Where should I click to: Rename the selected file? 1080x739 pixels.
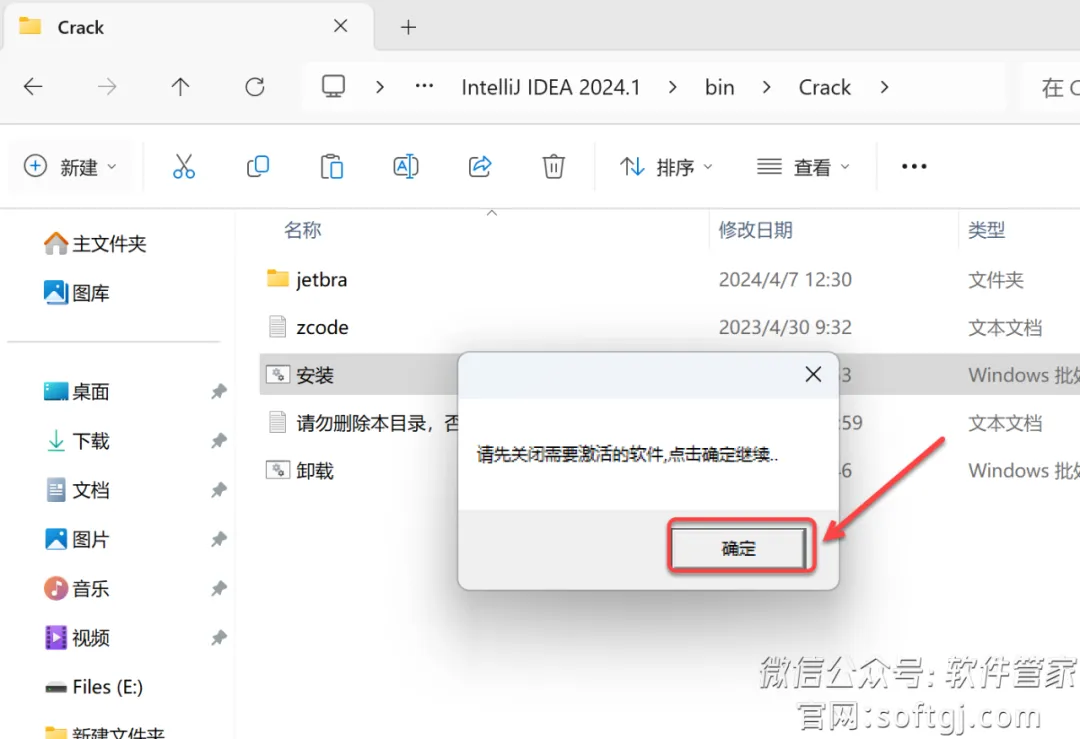tap(406, 167)
